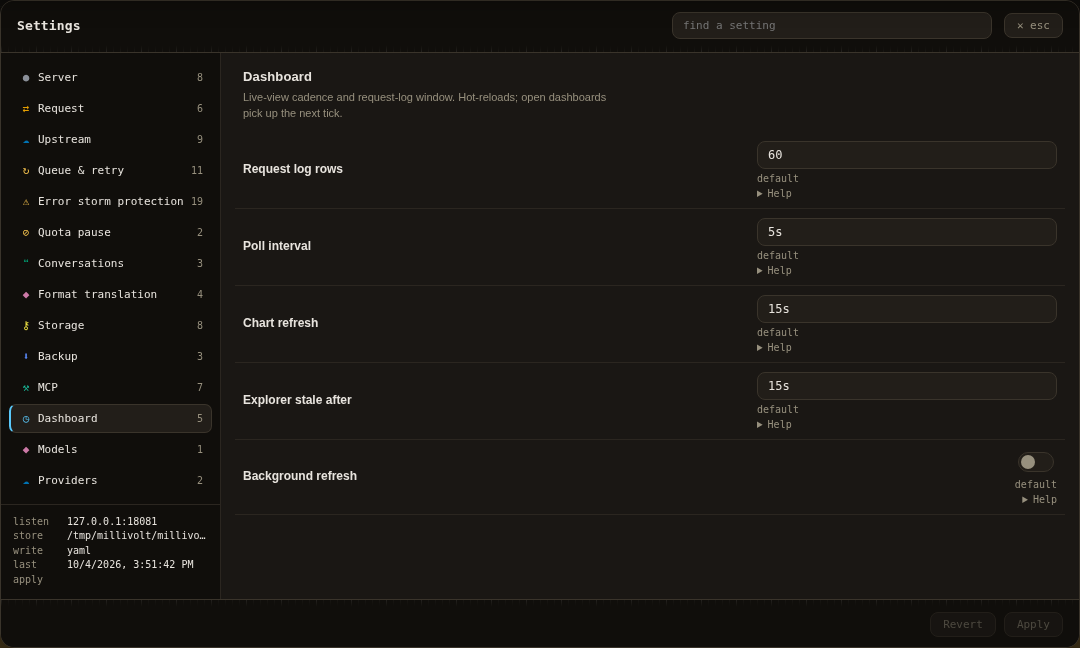
Task: Click the write format value yaml
Action: [79, 551]
